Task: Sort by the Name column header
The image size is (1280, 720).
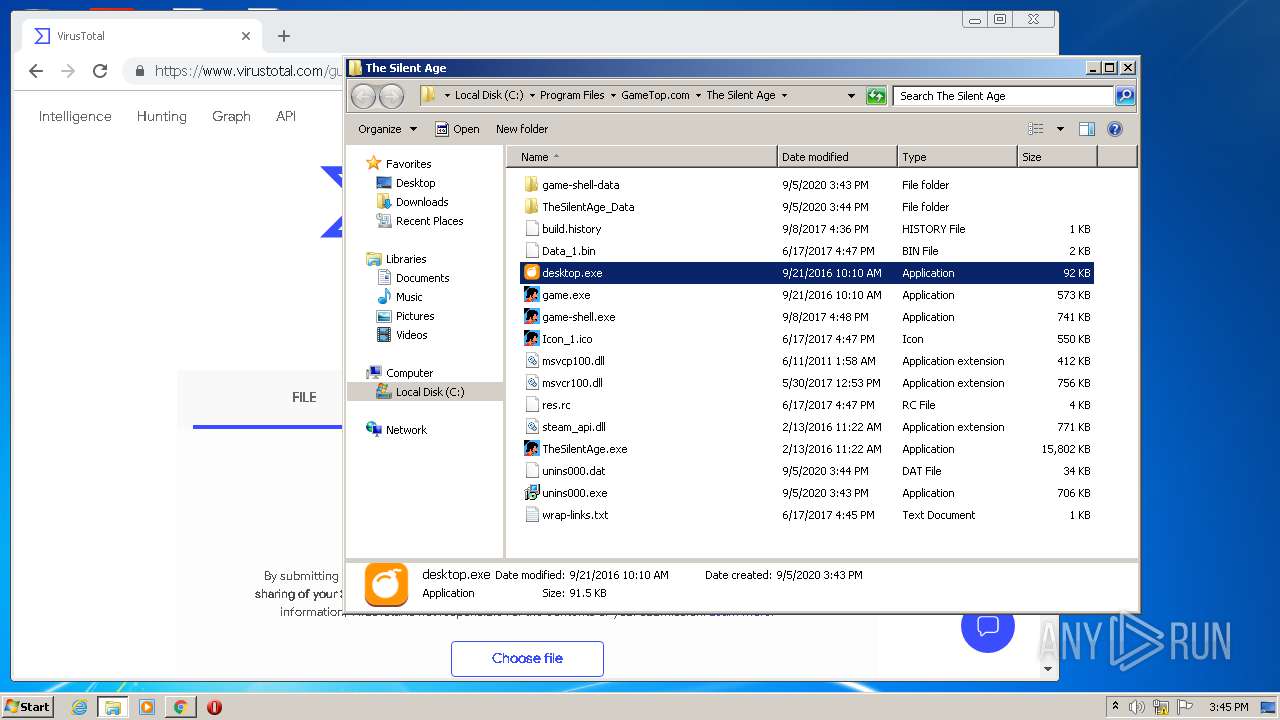Action: [x=642, y=157]
